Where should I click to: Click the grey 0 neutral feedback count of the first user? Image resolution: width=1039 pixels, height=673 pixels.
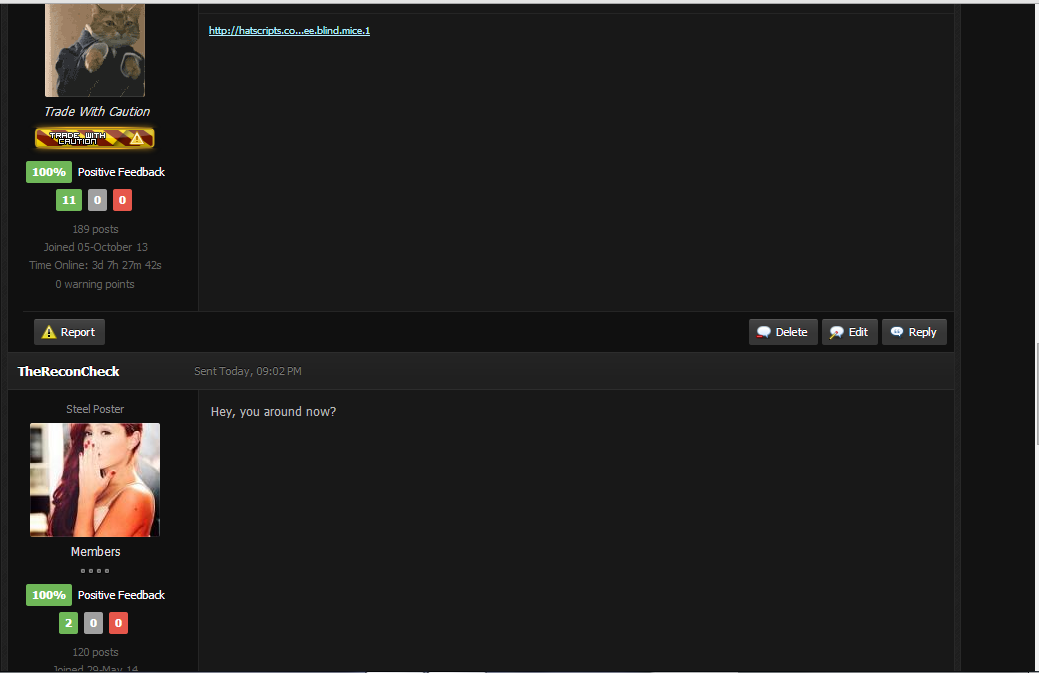tap(97, 200)
